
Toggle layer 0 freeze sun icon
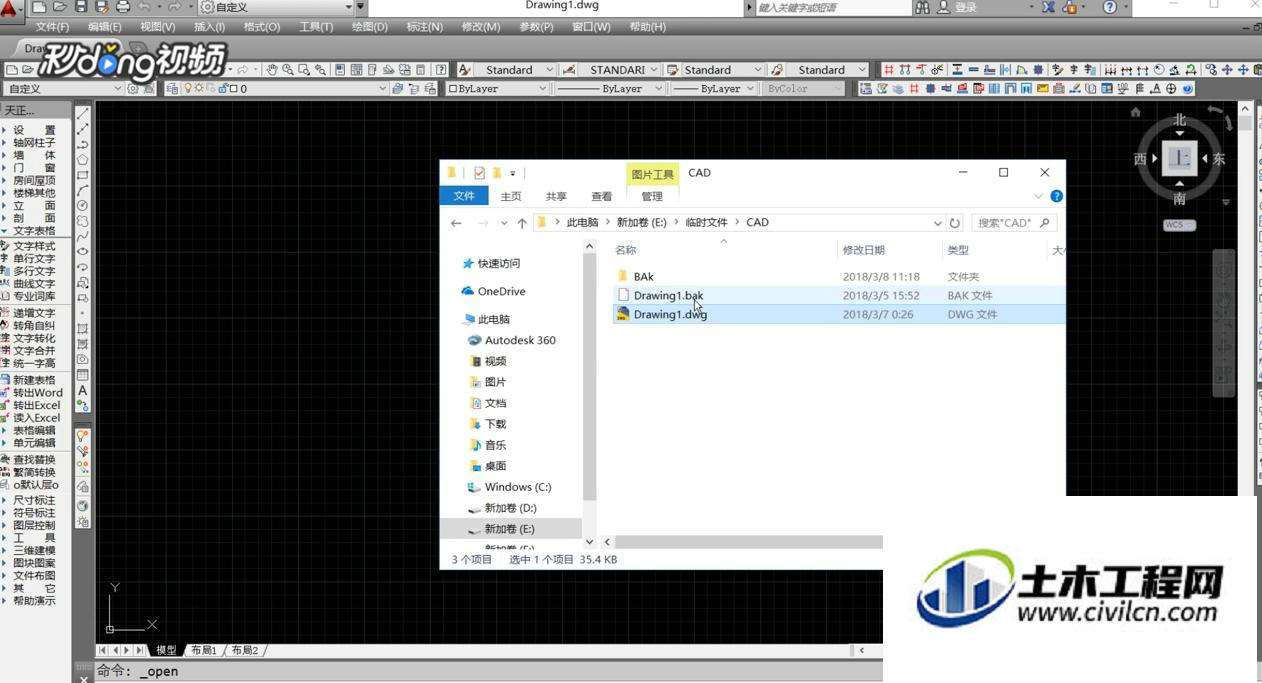point(198,88)
